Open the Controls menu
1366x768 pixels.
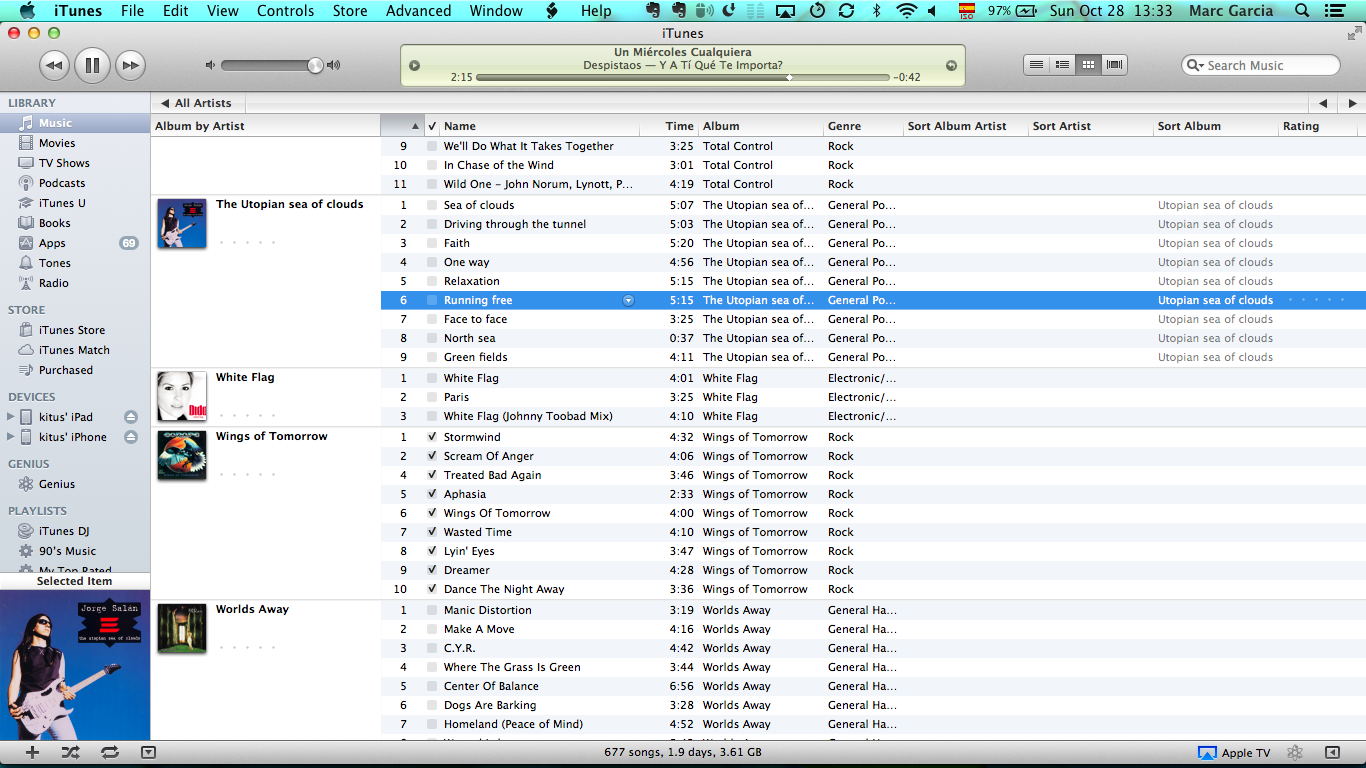286,11
